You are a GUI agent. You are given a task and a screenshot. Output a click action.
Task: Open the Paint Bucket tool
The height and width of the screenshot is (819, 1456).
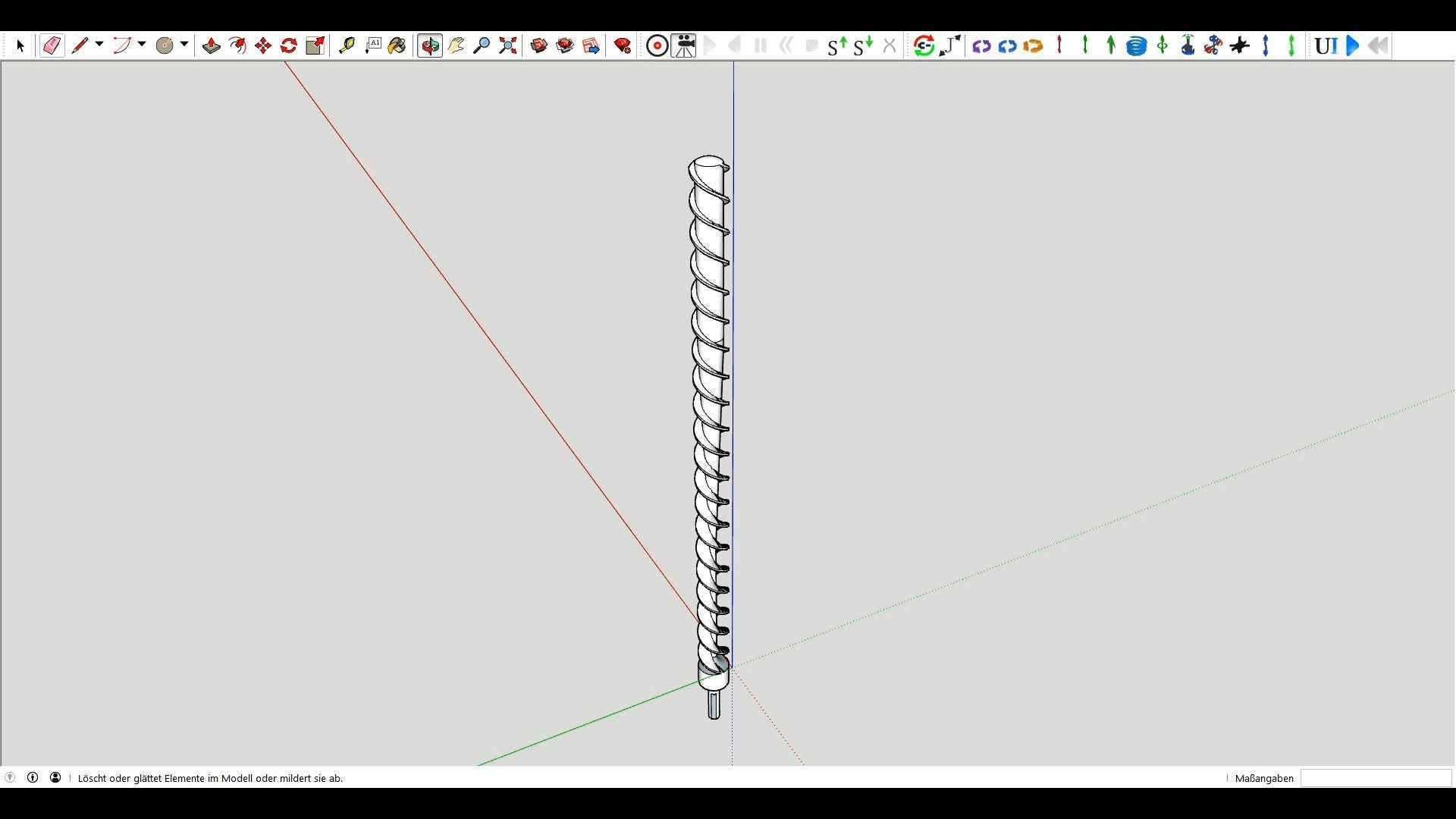[x=397, y=46]
